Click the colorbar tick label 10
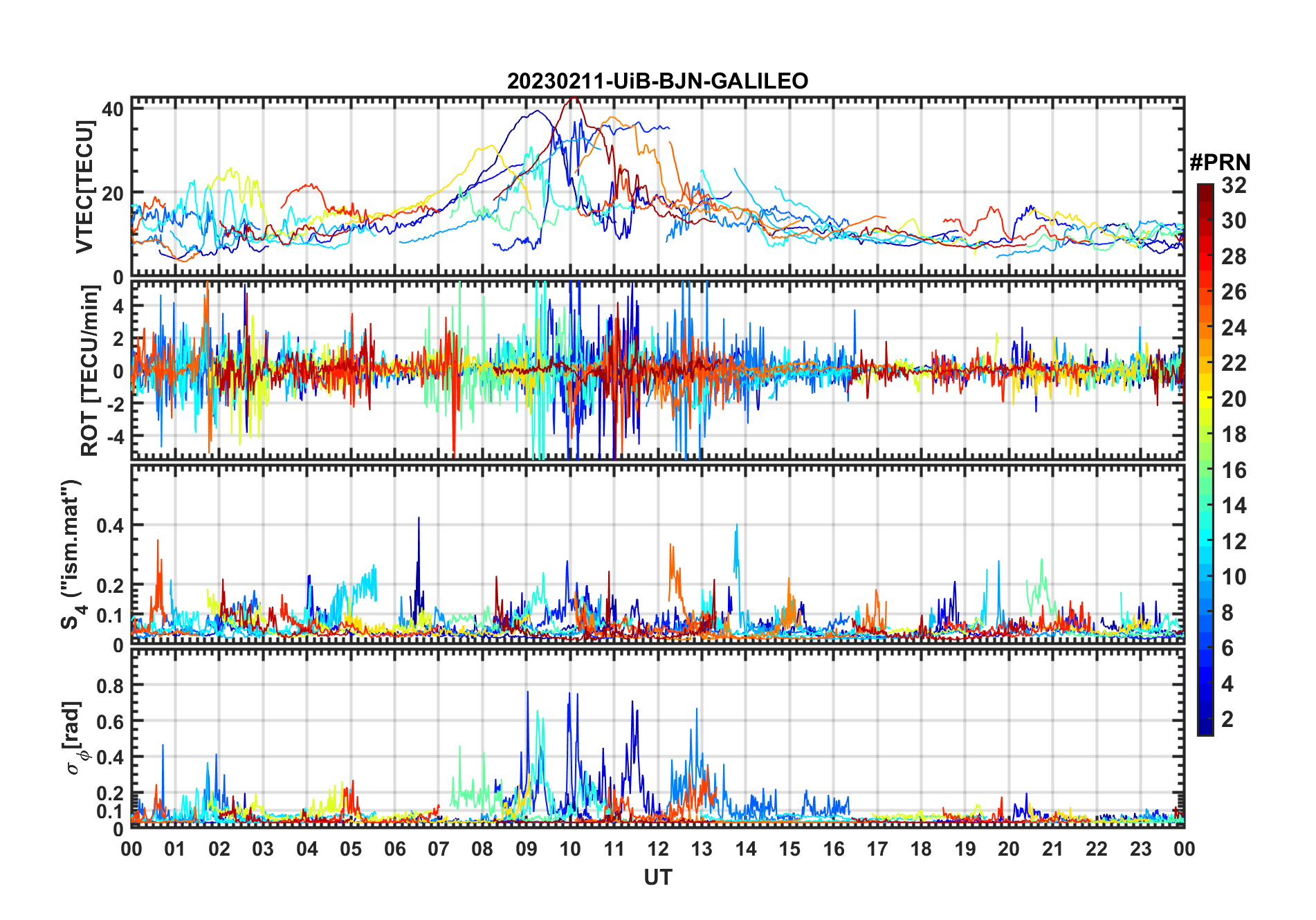This screenshot has width=1316, height=920. (1234, 576)
